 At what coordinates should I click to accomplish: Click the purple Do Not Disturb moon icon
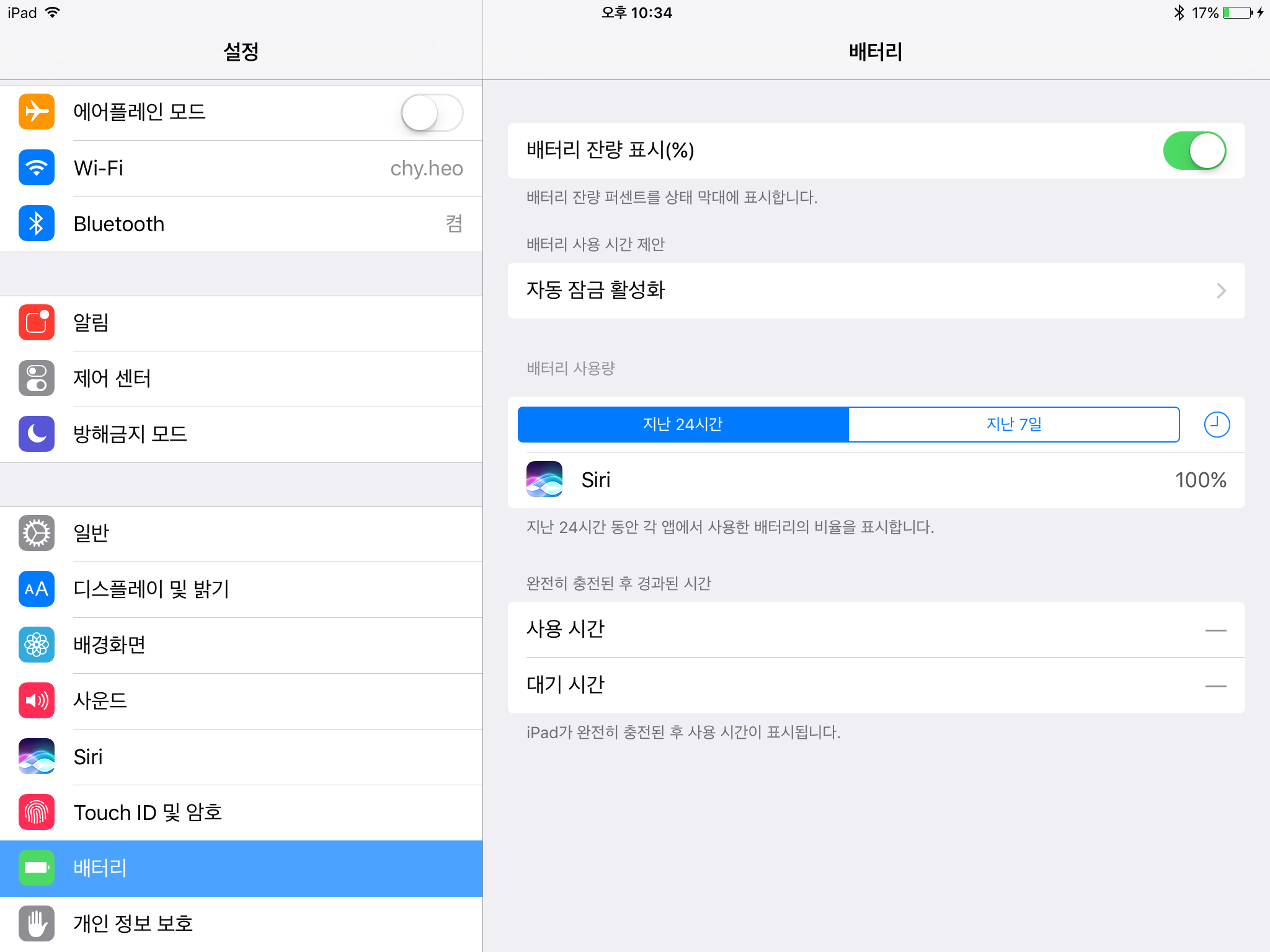37,434
